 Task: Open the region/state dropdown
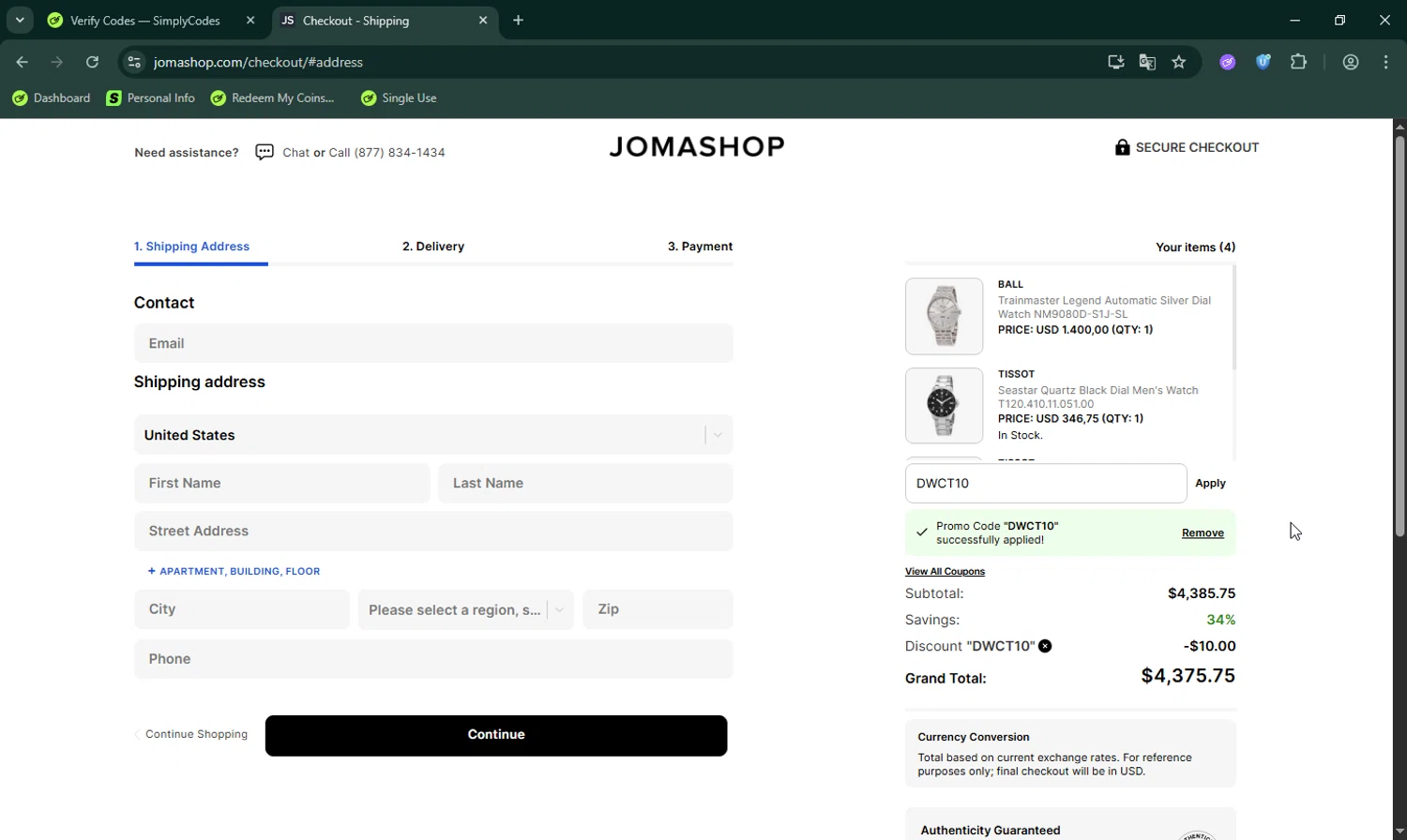465,609
